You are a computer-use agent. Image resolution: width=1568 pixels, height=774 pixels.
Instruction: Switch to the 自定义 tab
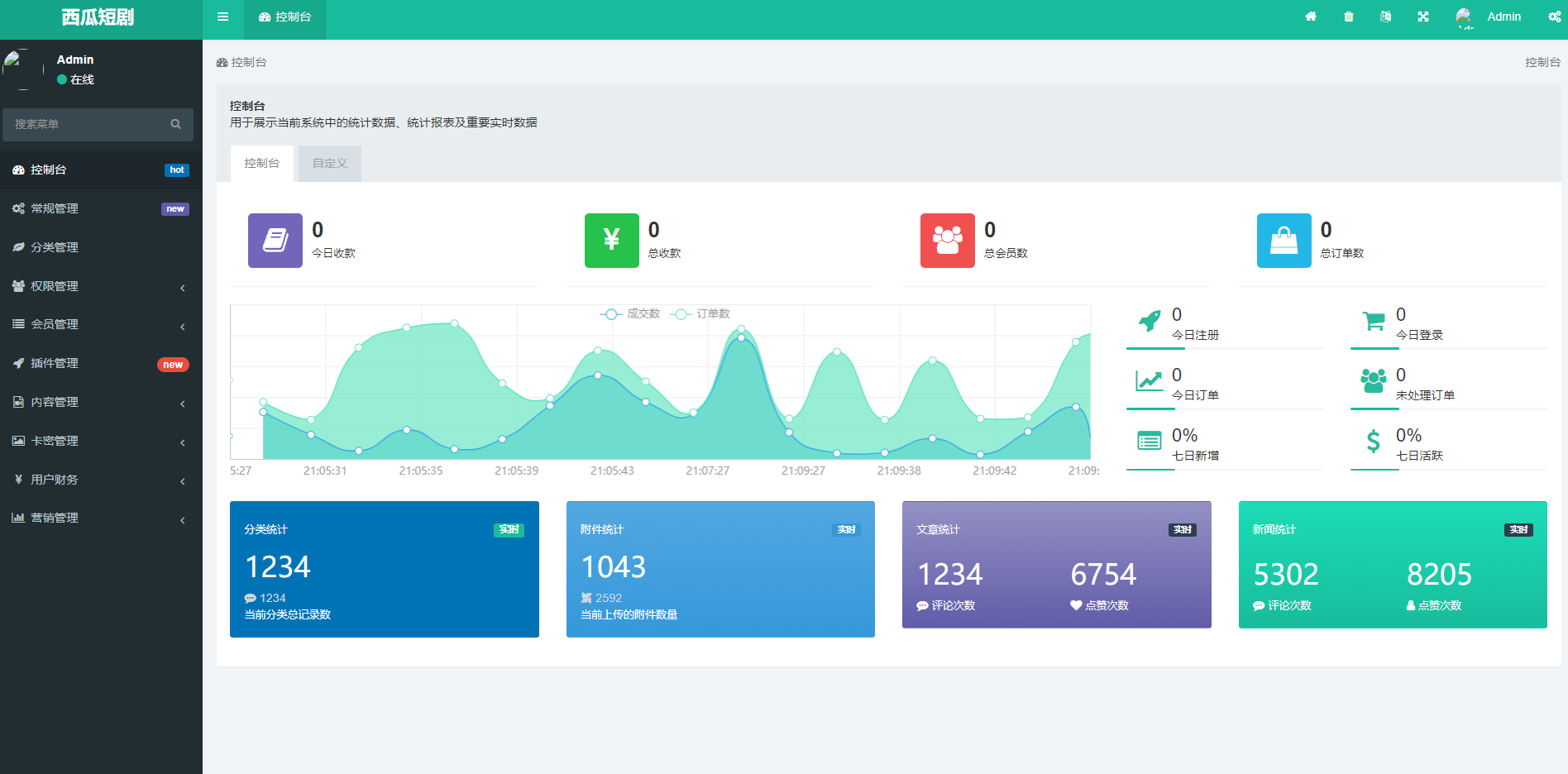(330, 164)
